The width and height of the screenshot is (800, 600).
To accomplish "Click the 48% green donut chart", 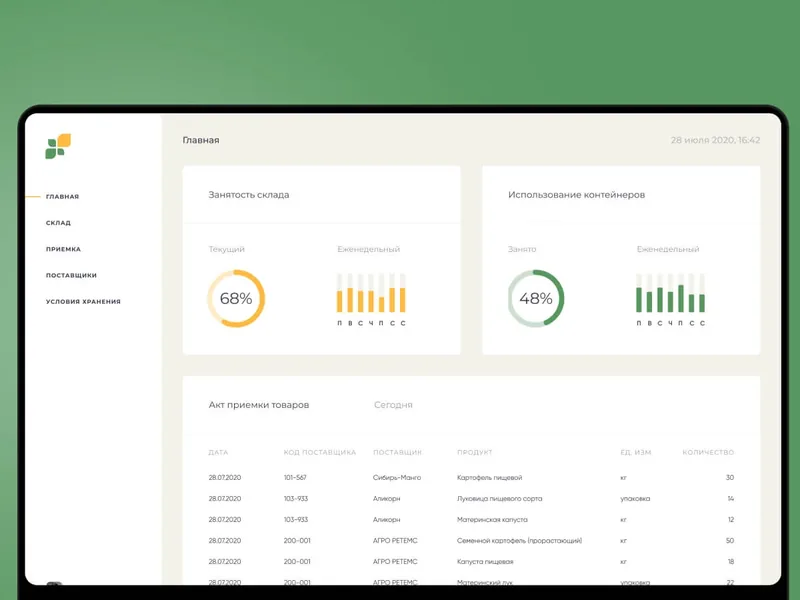I will click(x=536, y=298).
